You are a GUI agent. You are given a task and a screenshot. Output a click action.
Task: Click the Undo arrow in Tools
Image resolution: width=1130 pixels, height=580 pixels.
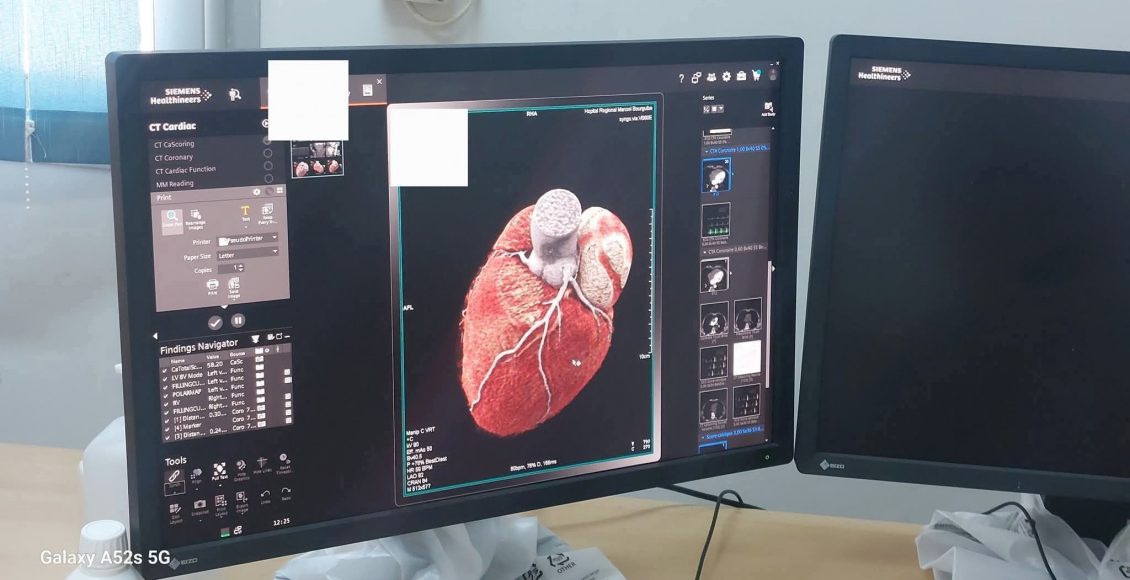tap(265, 494)
